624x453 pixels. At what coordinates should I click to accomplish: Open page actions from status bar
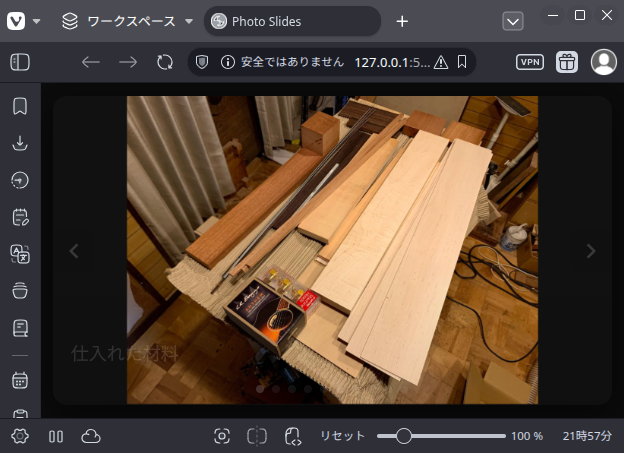[293, 436]
